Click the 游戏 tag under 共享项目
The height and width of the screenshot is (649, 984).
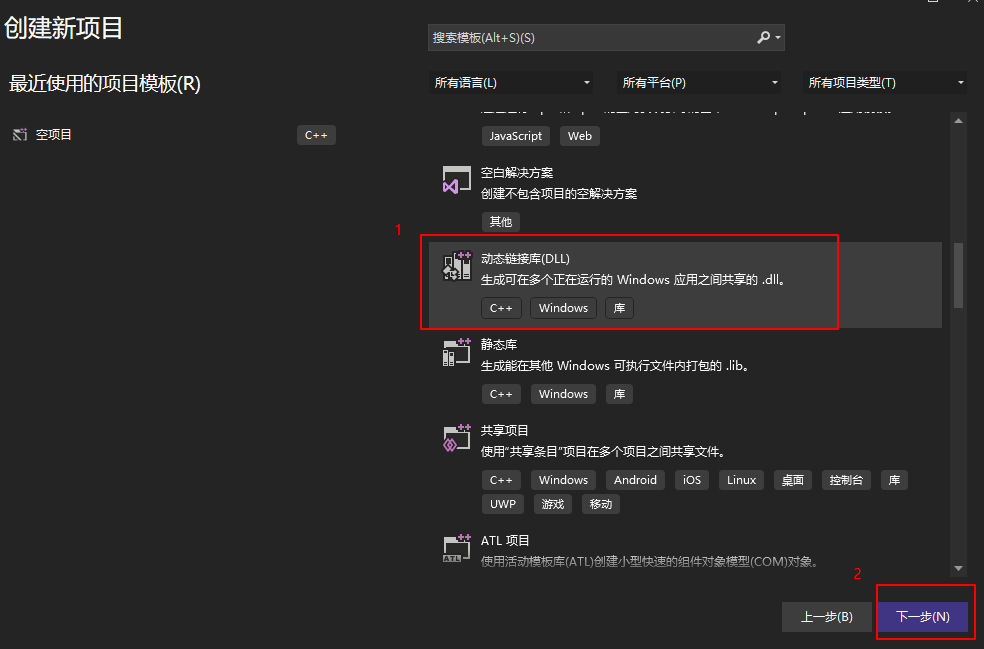[553, 504]
